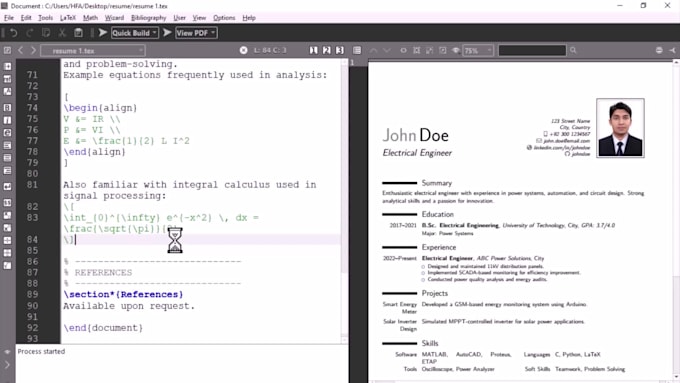Run the Quick Build command arrow
680x383 pixels.
(103, 33)
